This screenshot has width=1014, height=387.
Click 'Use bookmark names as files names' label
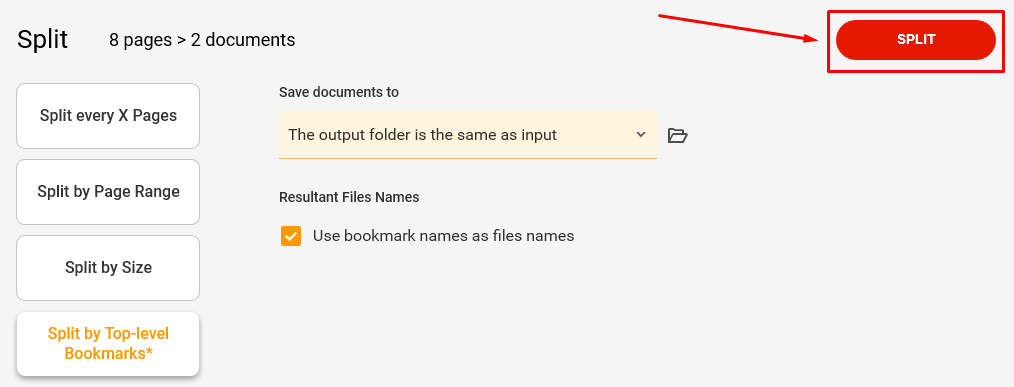444,236
